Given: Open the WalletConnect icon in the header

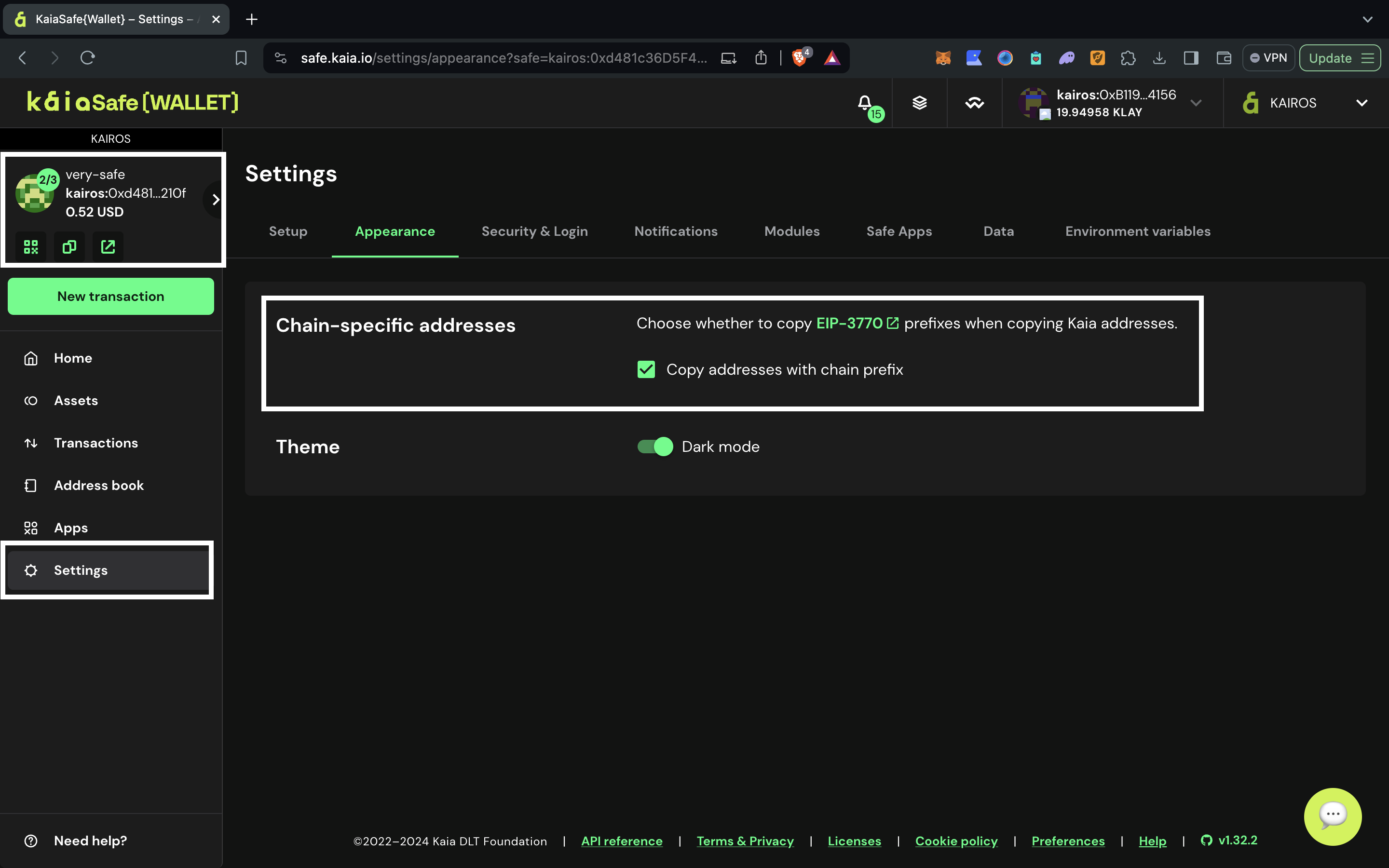Looking at the screenshot, I should pos(974,103).
